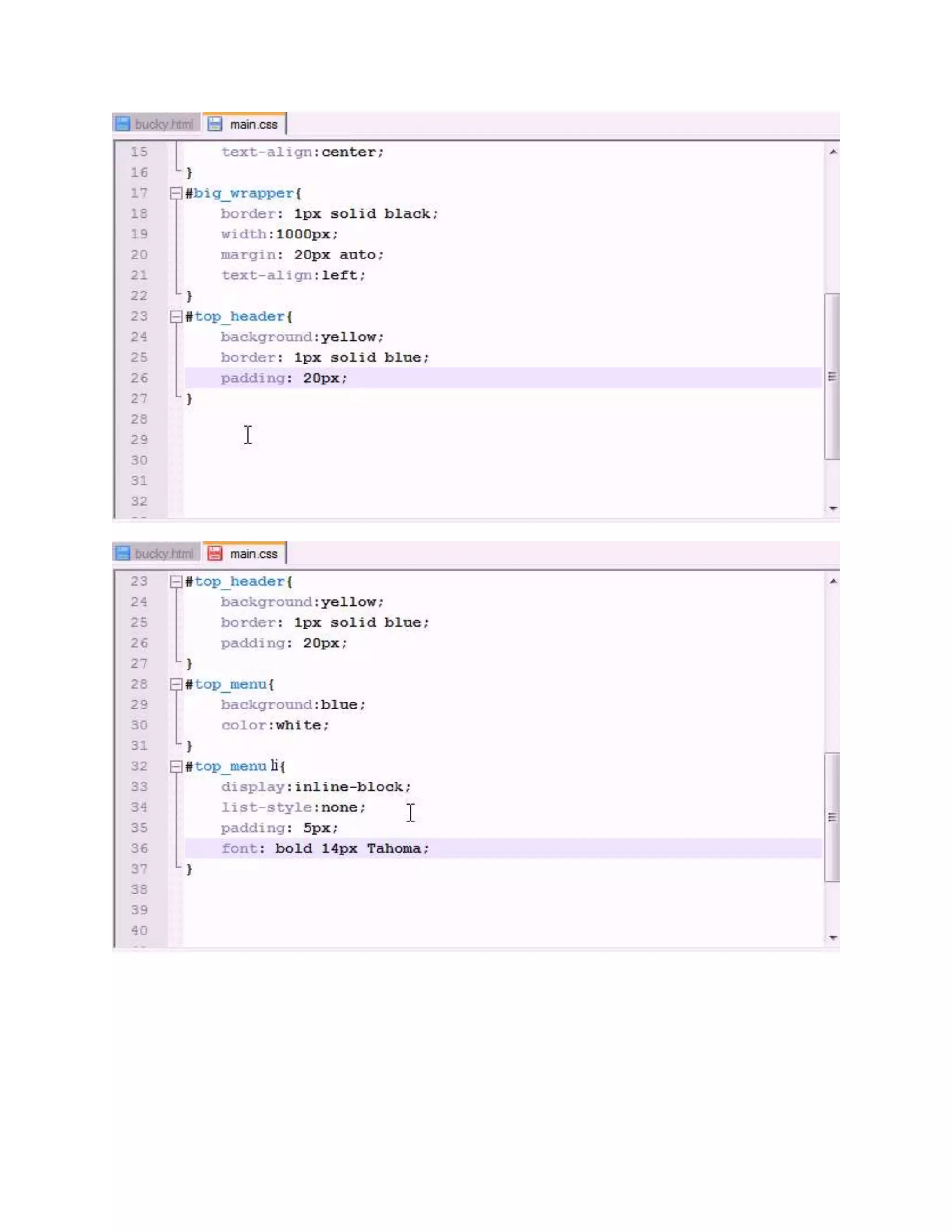Click the "list-style:none;" line
The image size is (952, 1232).
tap(293, 807)
